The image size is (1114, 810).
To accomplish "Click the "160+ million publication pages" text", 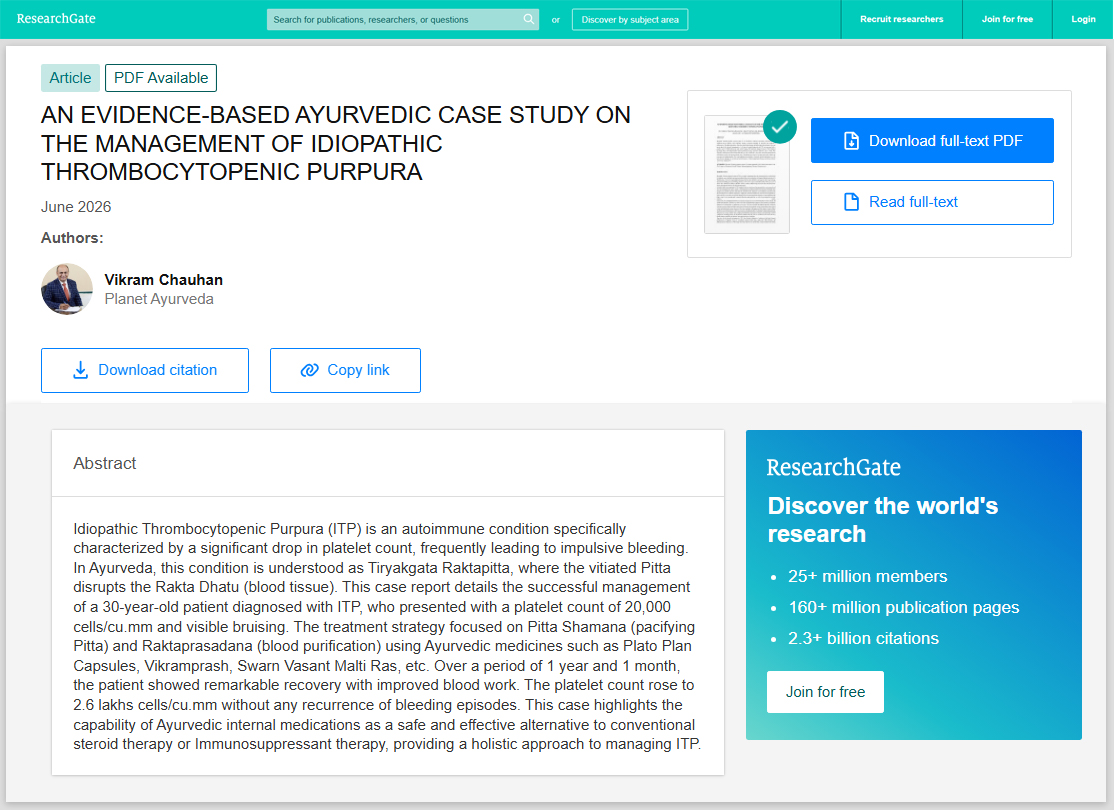I will tap(904, 608).
